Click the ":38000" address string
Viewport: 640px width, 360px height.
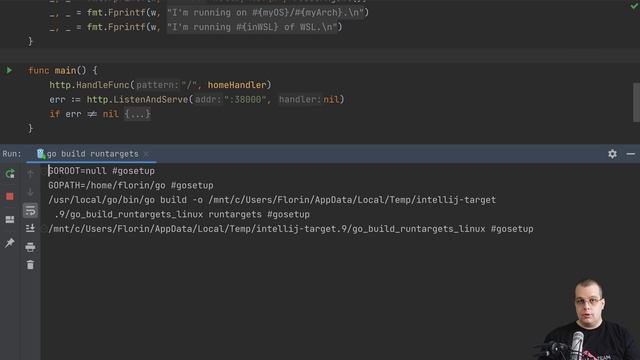(x=245, y=100)
